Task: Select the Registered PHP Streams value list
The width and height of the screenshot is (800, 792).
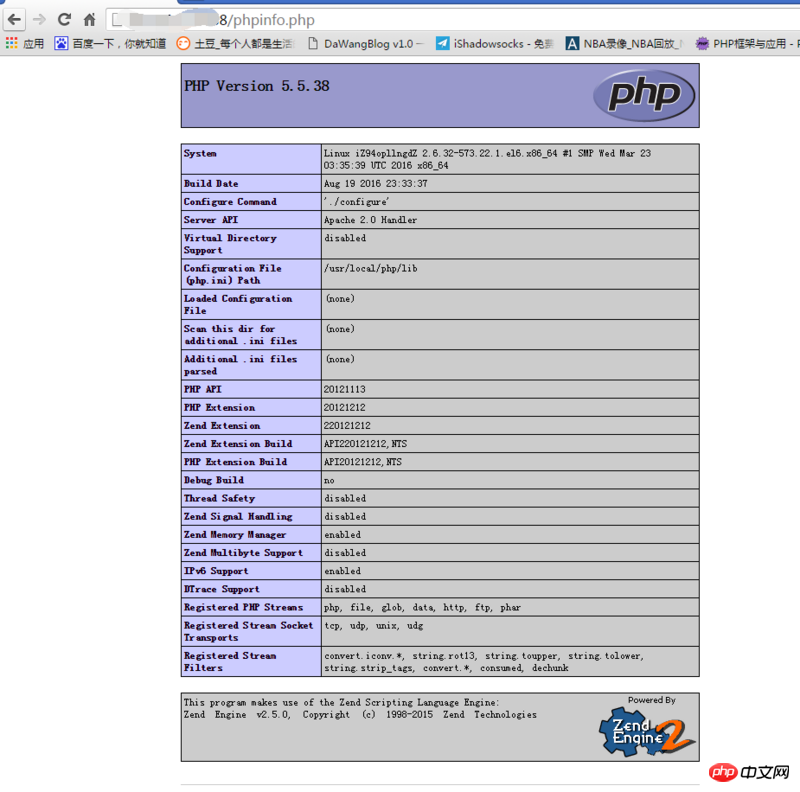Action: (422, 607)
